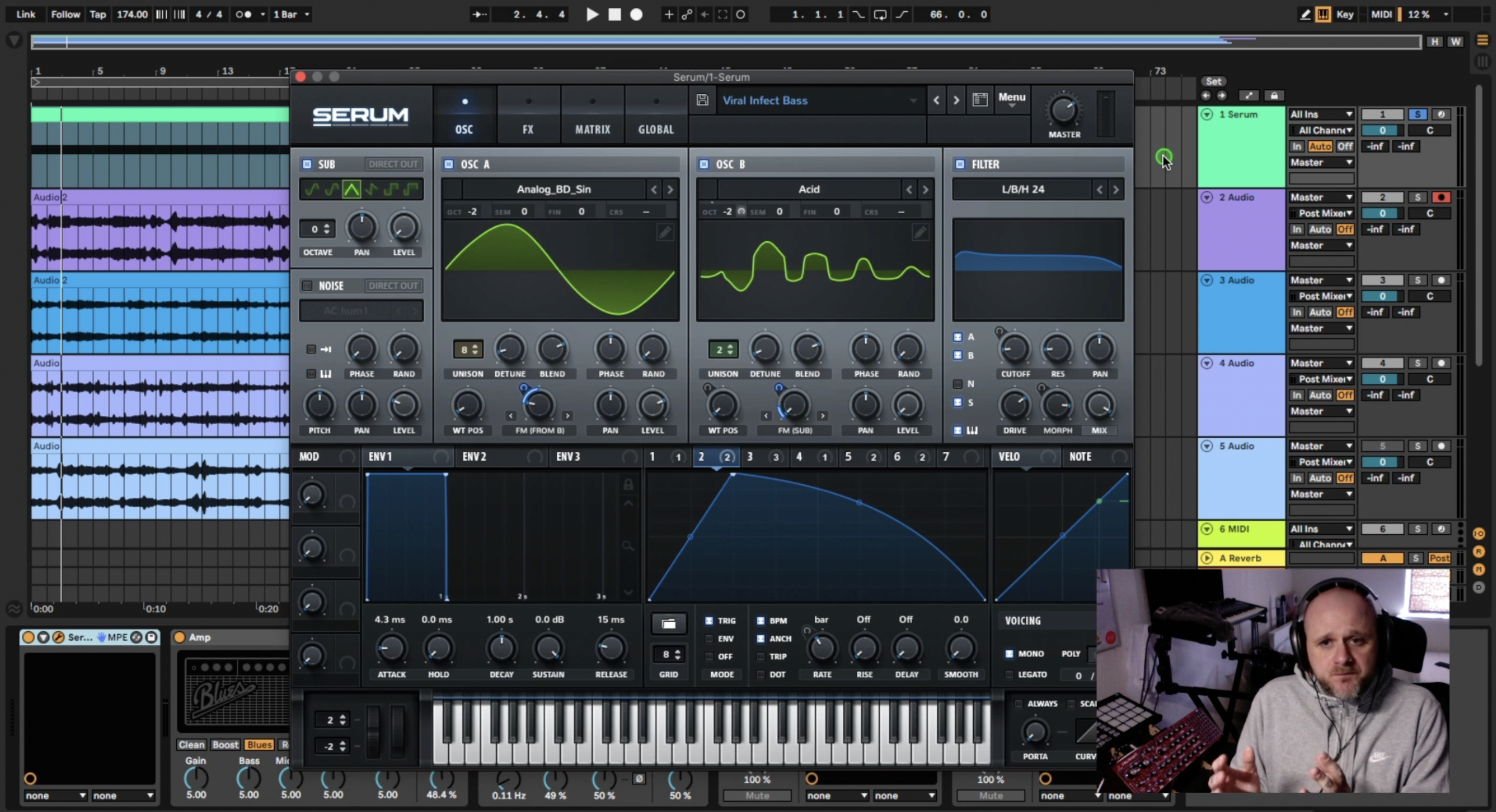Image resolution: width=1496 pixels, height=812 pixels.
Task: Click the Serum save preset icon
Action: [x=702, y=100]
